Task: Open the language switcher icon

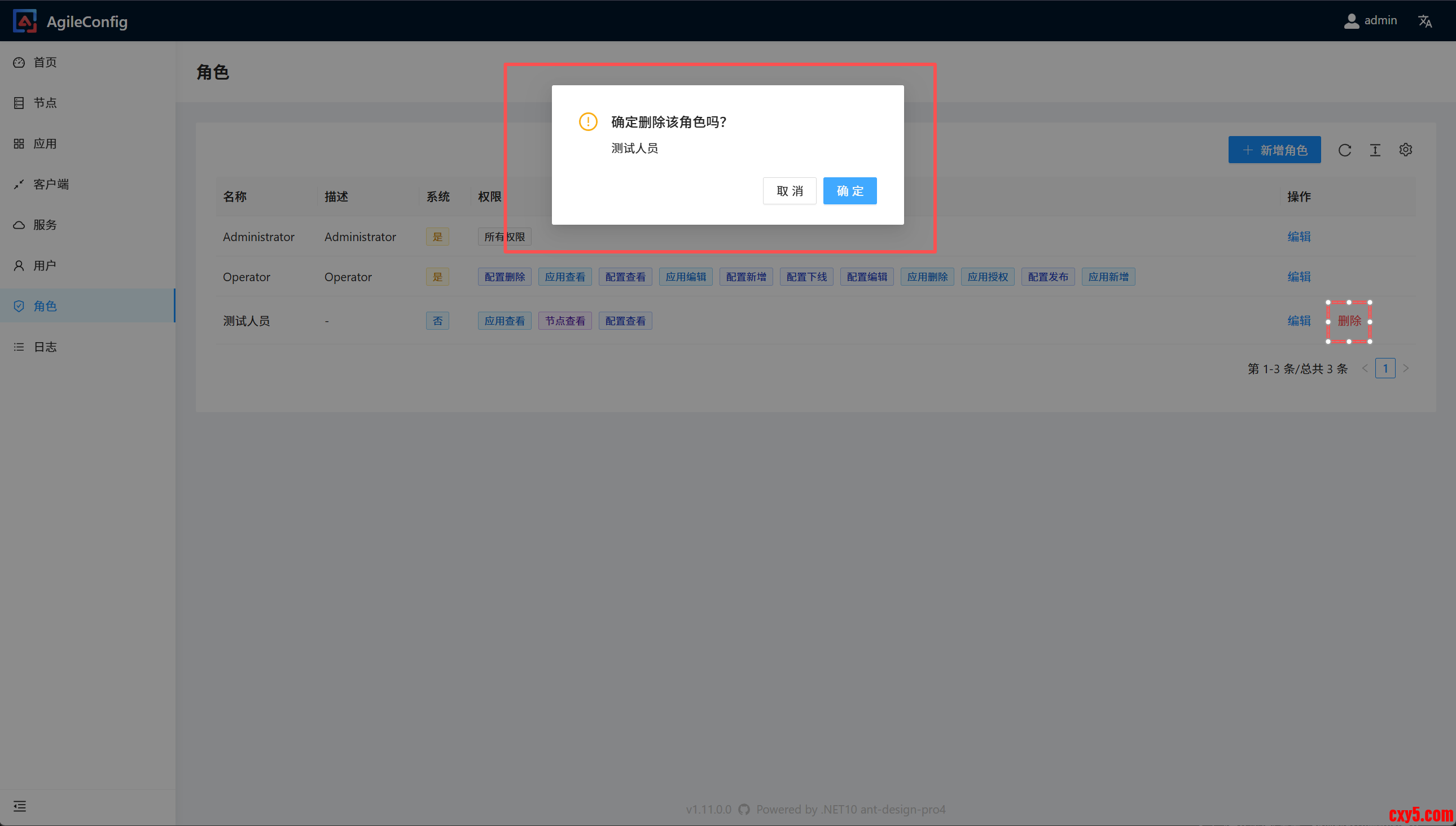Action: (x=1425, y=21)
